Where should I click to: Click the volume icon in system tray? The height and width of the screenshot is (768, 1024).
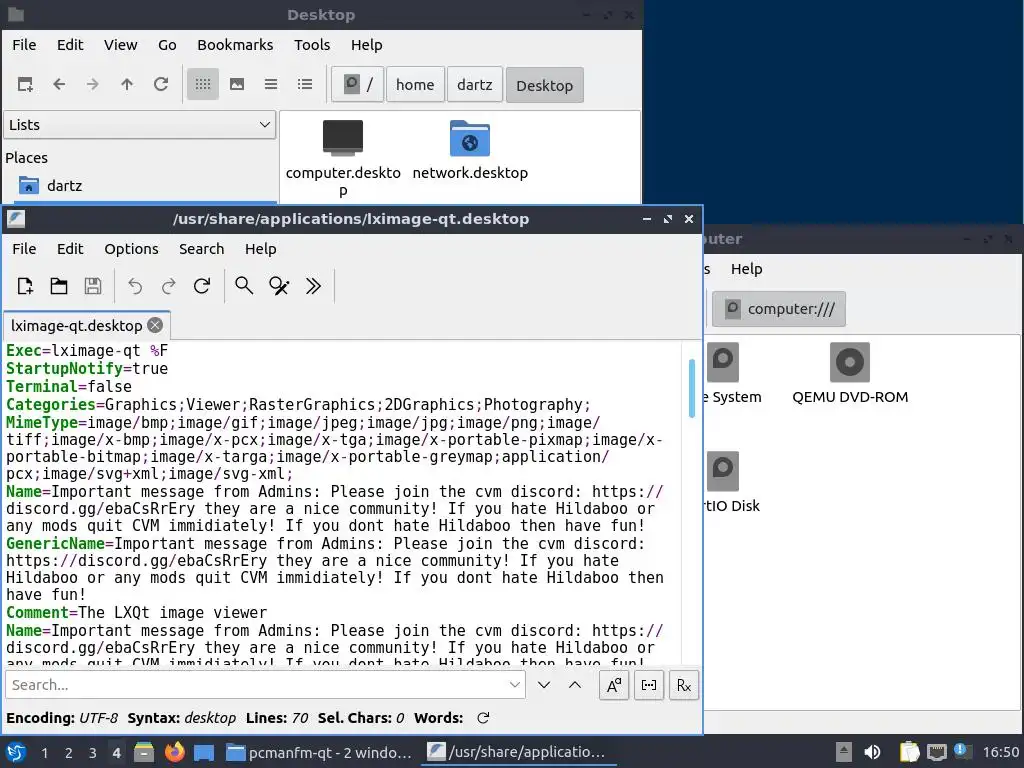tap(872, 752)
